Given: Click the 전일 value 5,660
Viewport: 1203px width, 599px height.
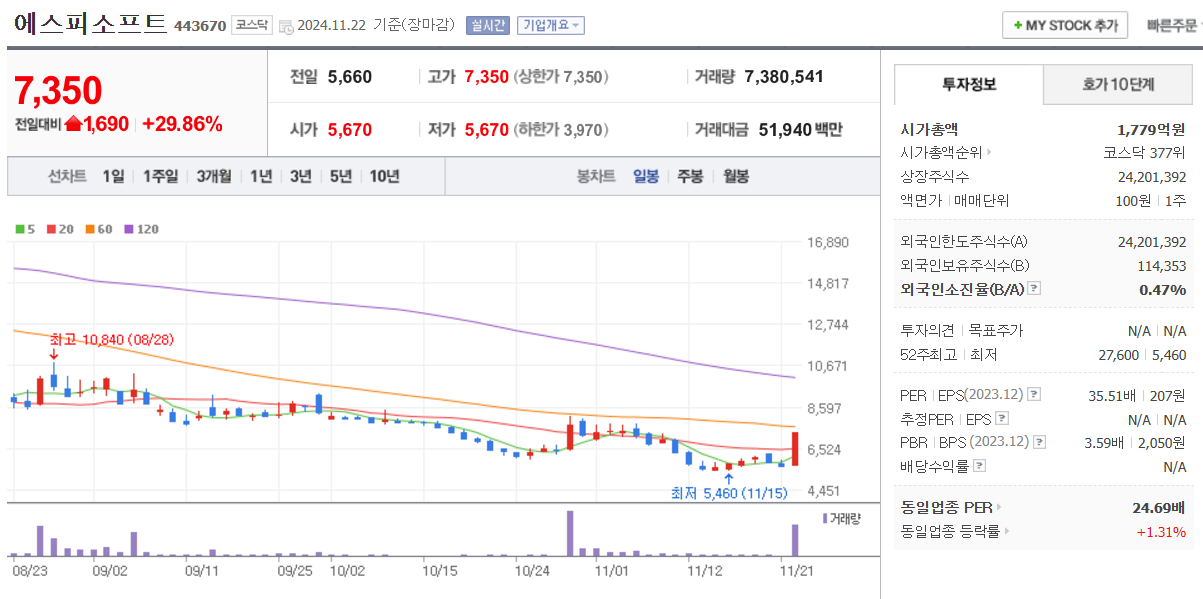Looking at the screenshot, I should coord(350,76).
